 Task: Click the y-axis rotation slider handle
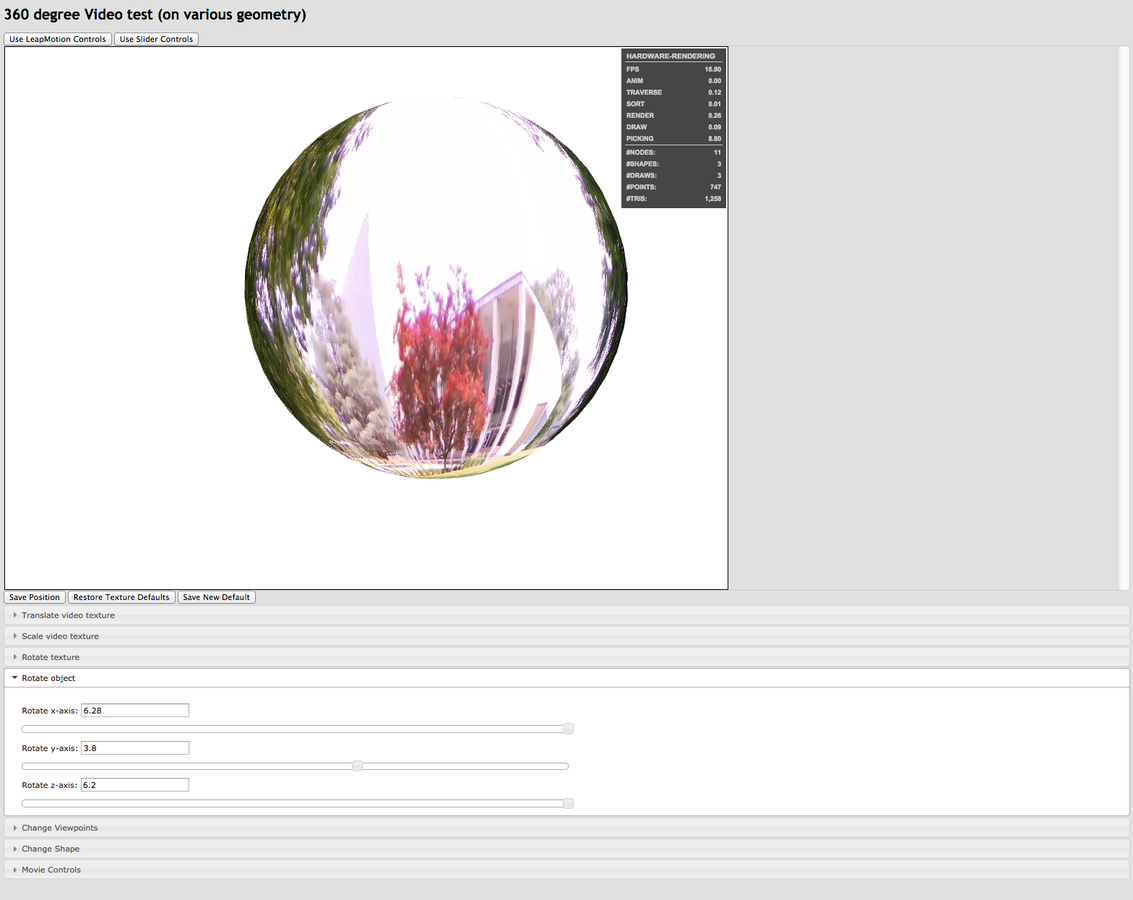point(357,766)
